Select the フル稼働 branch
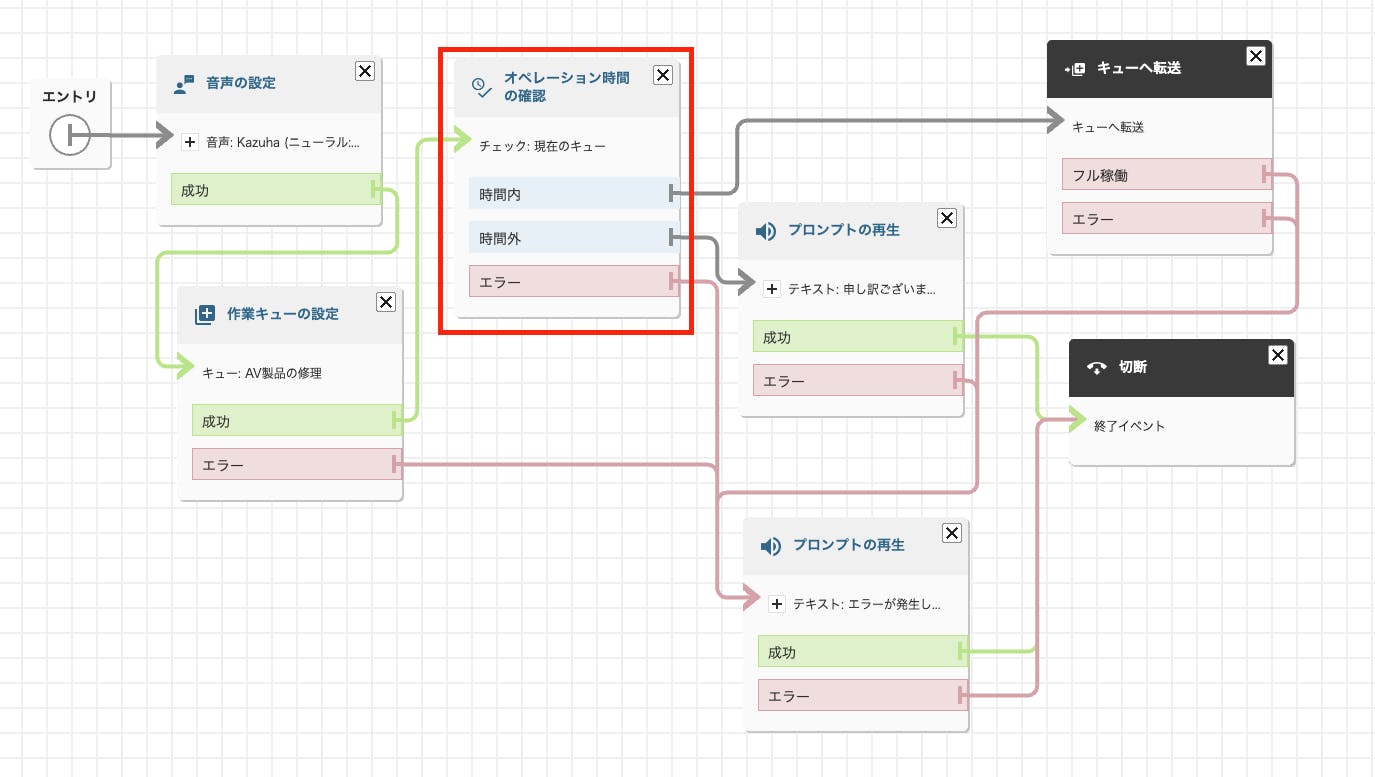Viewport: 1375px width, 777px height. [x=1166, y=175]
